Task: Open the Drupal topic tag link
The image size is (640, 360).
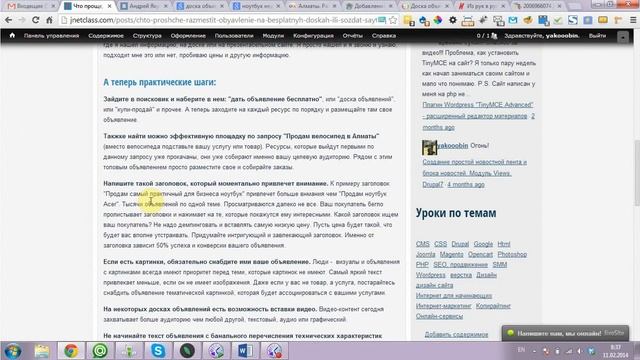Action: 460,244
